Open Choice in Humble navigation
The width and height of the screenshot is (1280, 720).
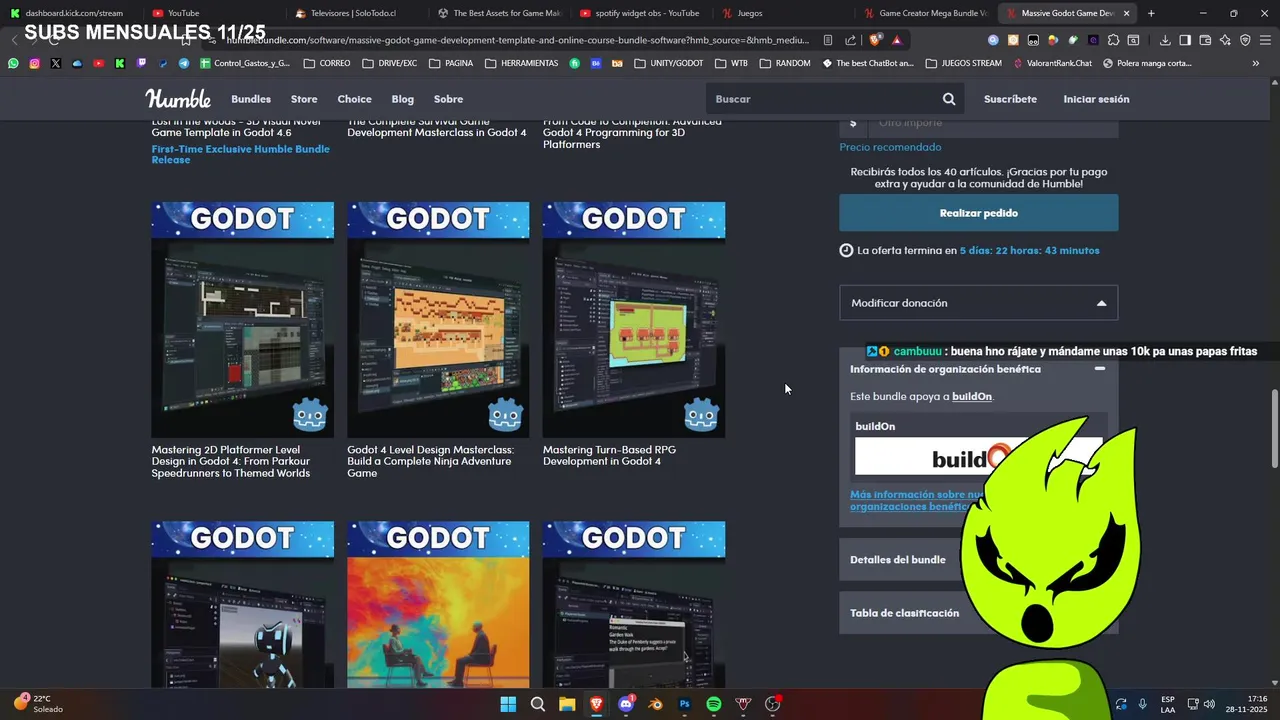354,99
